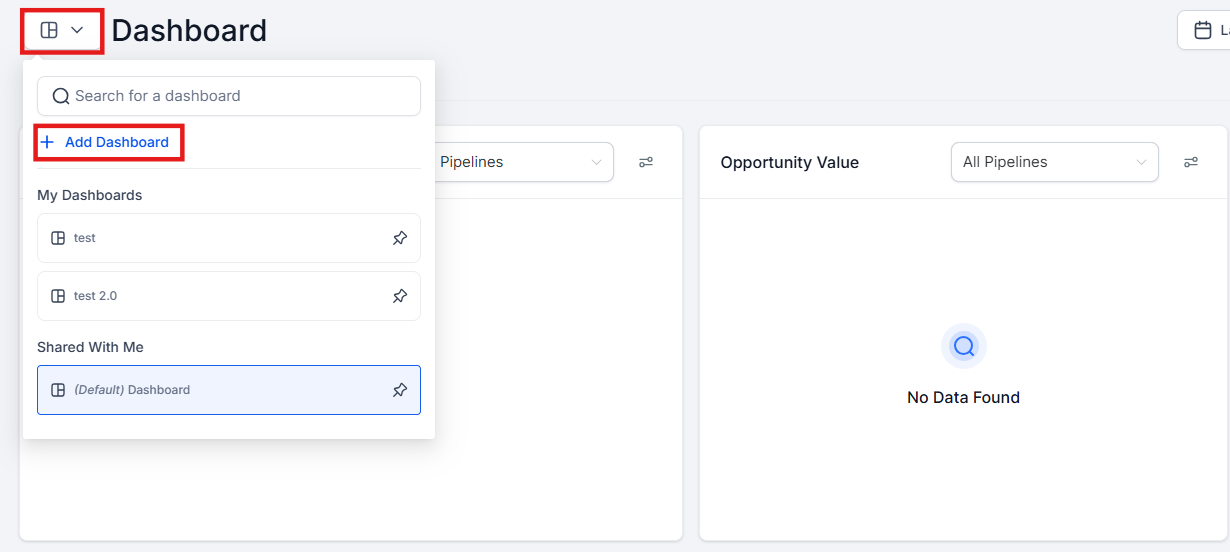Expand Opportunity Value All Pipelines dropdown
This screenshot has height=552, width=1230.
(1054, 162)
